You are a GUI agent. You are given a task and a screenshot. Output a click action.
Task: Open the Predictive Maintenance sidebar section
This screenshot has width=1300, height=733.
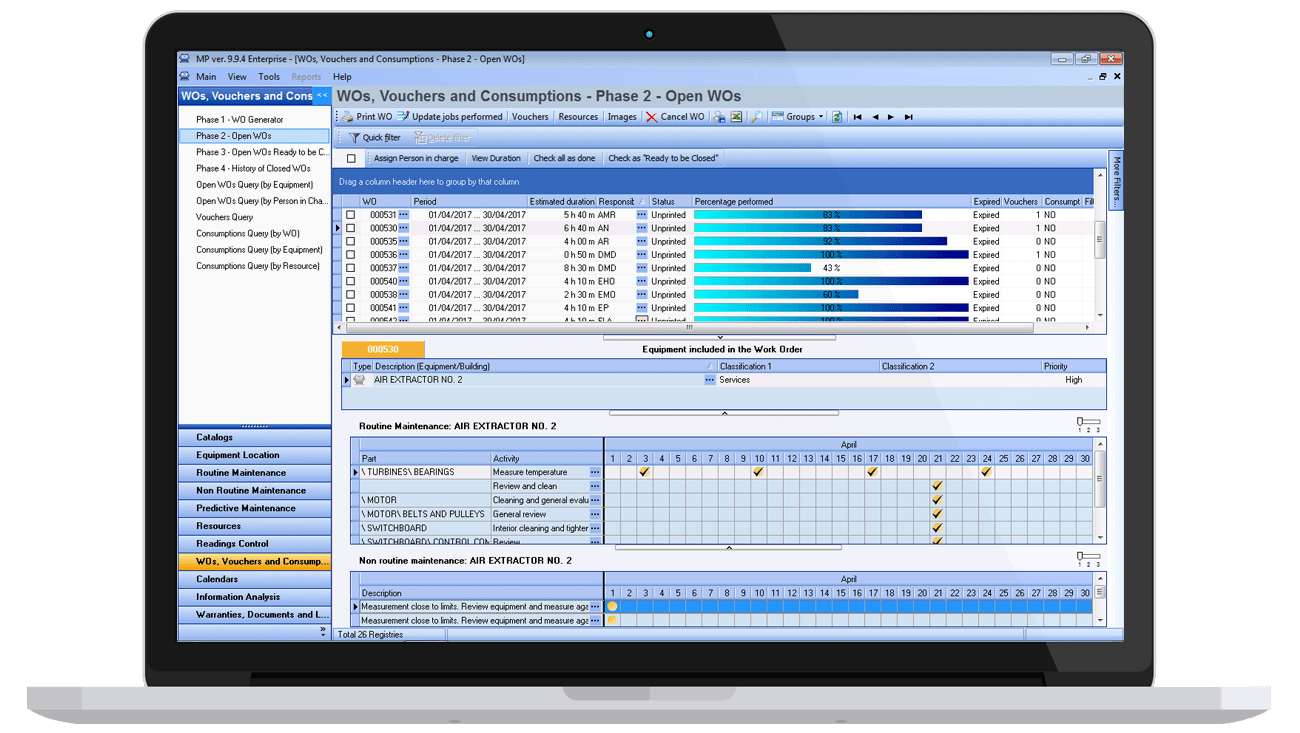coord(254,508)
